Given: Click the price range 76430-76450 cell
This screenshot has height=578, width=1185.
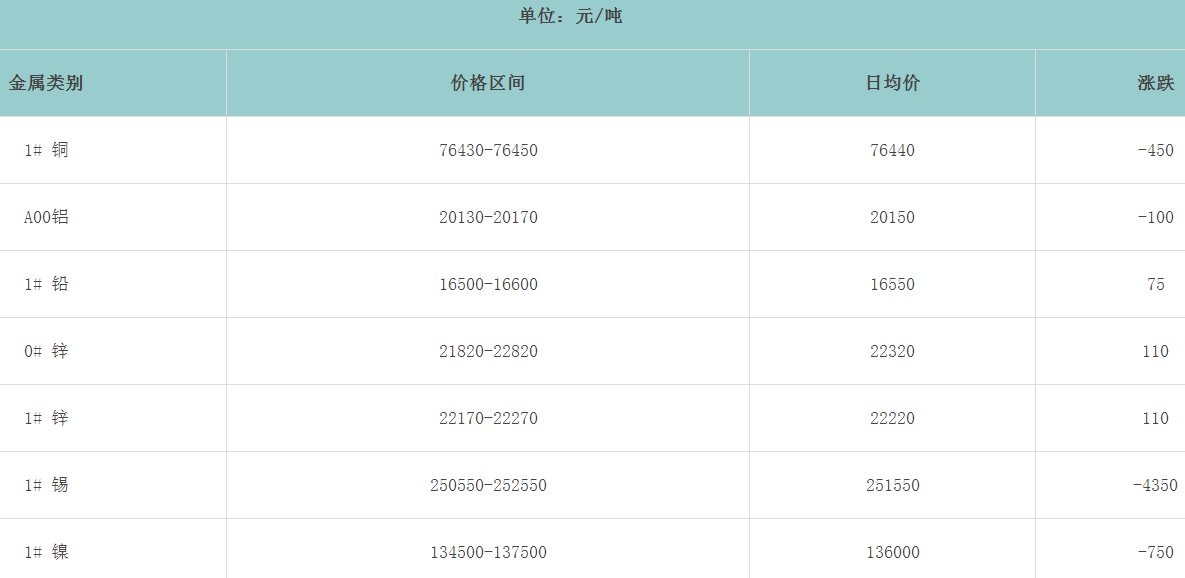Looking at the screenshot, I should tap(488, 150).
